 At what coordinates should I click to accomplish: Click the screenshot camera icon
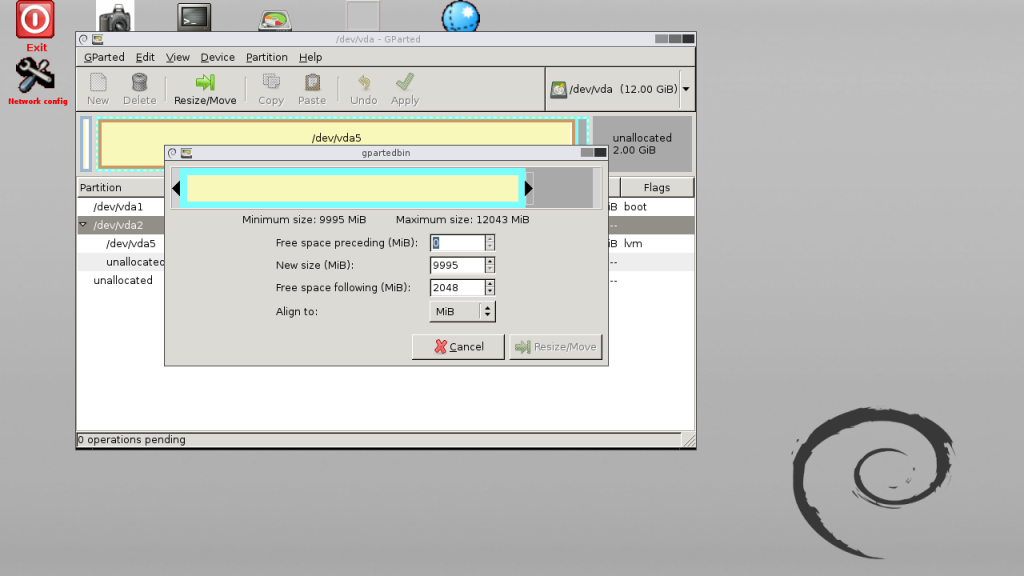click(114, 14)
